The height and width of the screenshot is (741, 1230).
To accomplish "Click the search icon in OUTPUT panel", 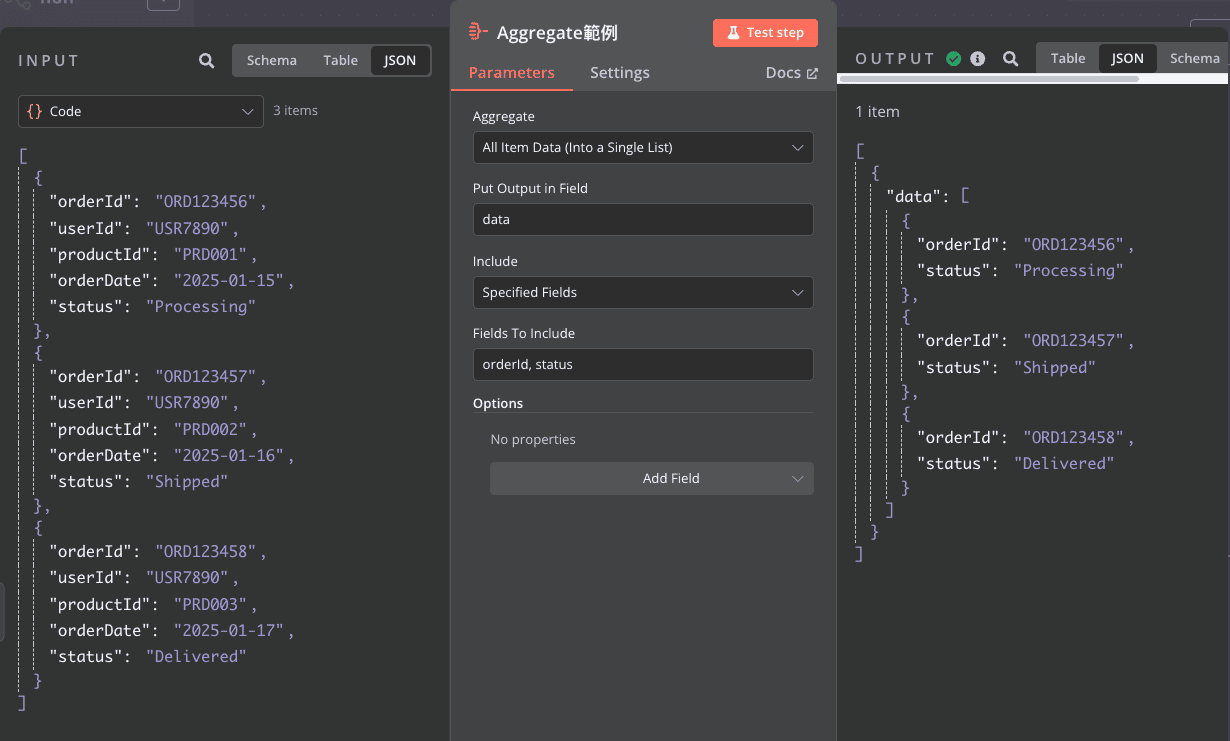I will point(1011,59).
